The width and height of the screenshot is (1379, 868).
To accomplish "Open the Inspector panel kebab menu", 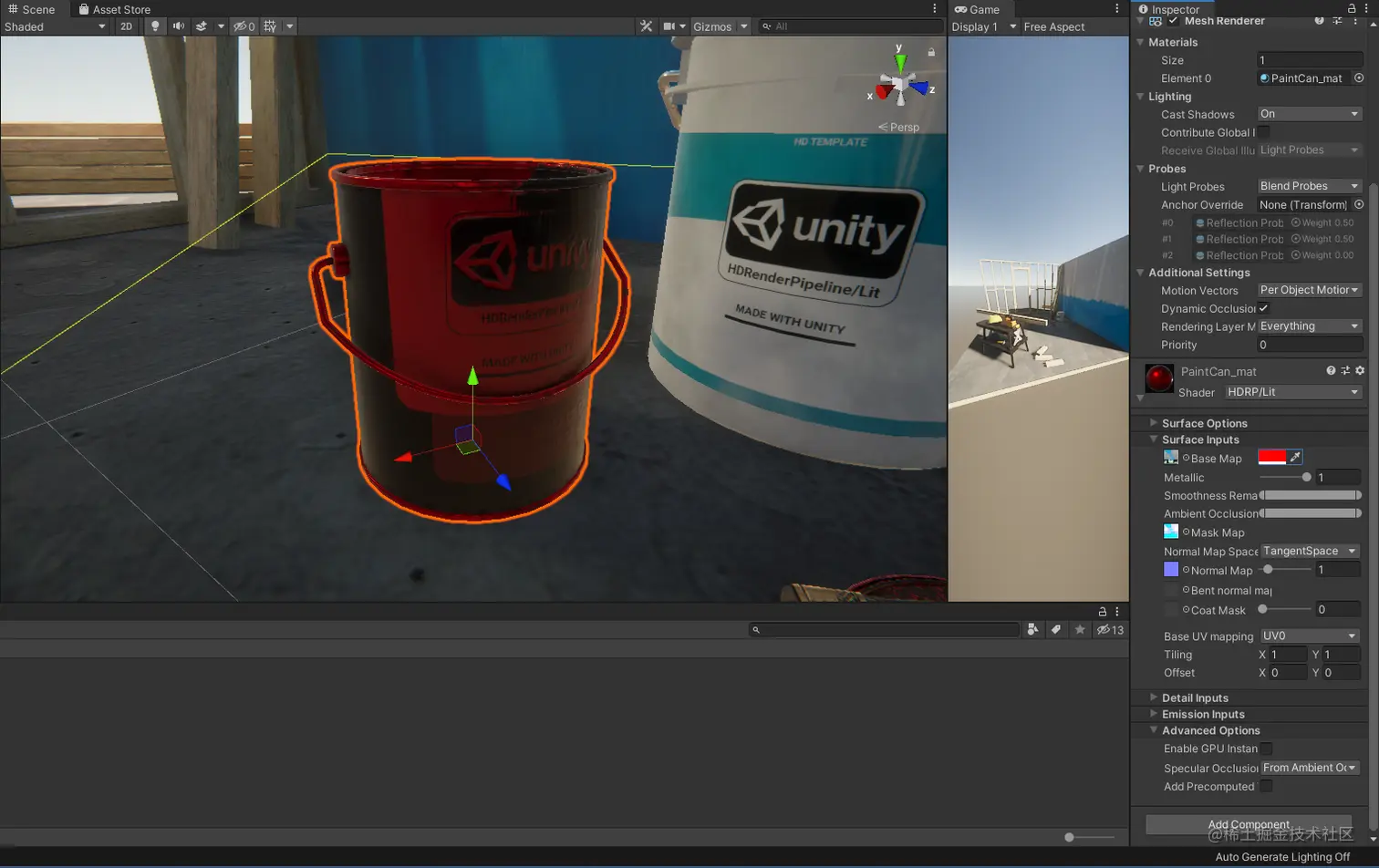I will pyautogui.click(x=1366, y=8).
